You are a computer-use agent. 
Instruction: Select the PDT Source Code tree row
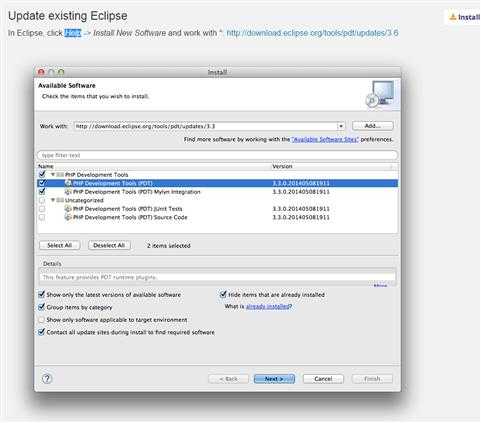point(218,217)
